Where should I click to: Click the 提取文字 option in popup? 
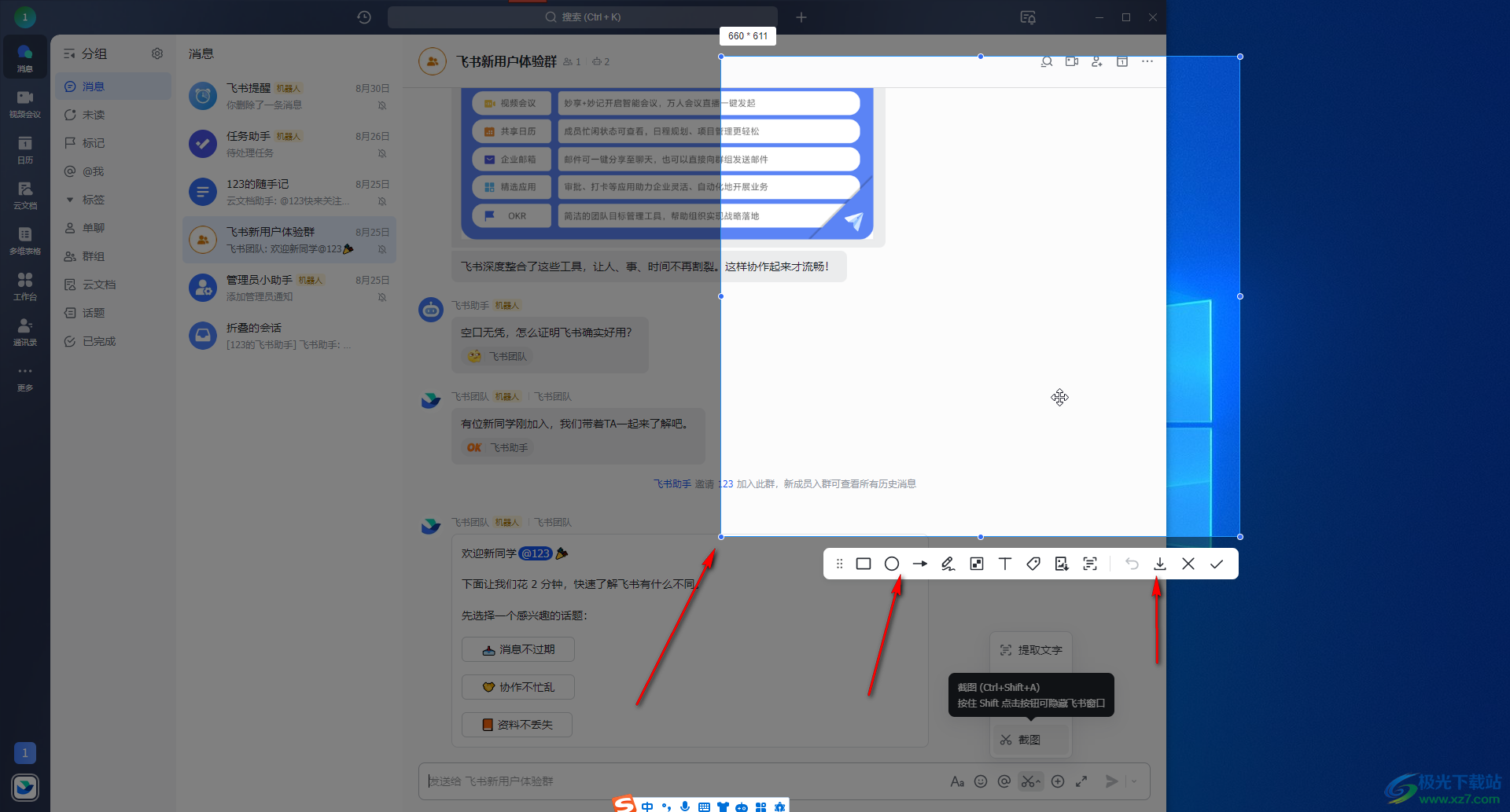pos(1031,650)
